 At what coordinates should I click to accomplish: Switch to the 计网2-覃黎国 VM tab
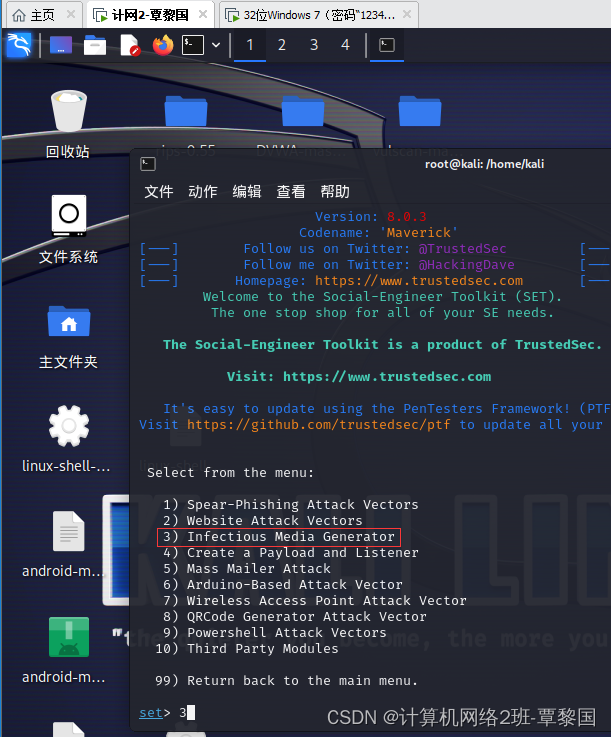click(149, 15)
